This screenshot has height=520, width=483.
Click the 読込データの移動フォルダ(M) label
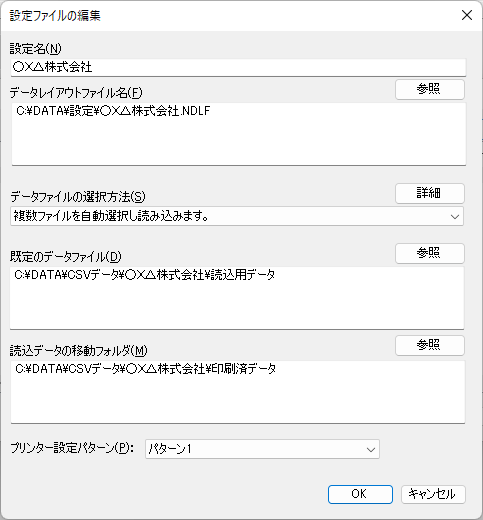click(x=78, y=351)
